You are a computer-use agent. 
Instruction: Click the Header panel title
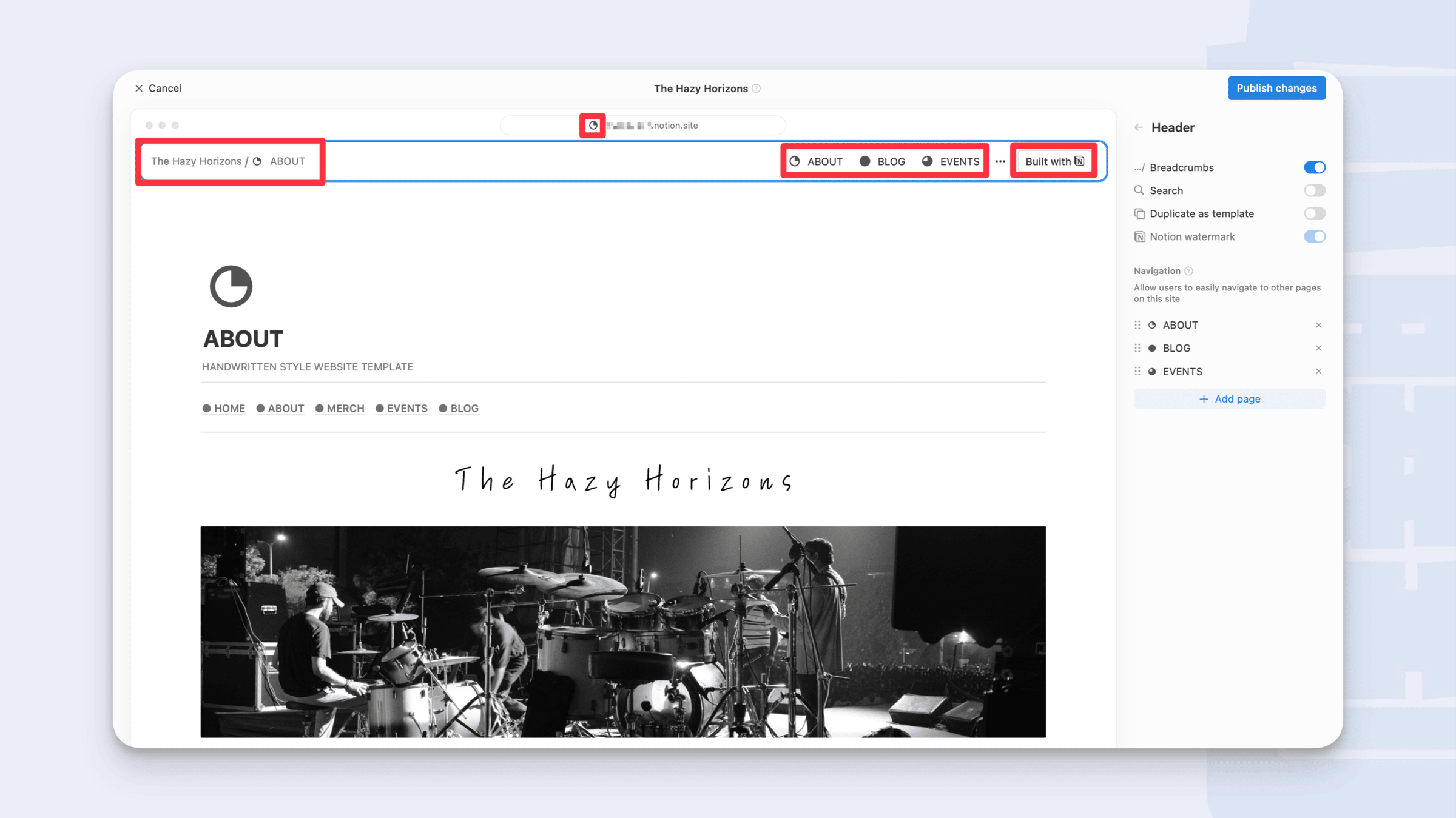pos(1173,127)
